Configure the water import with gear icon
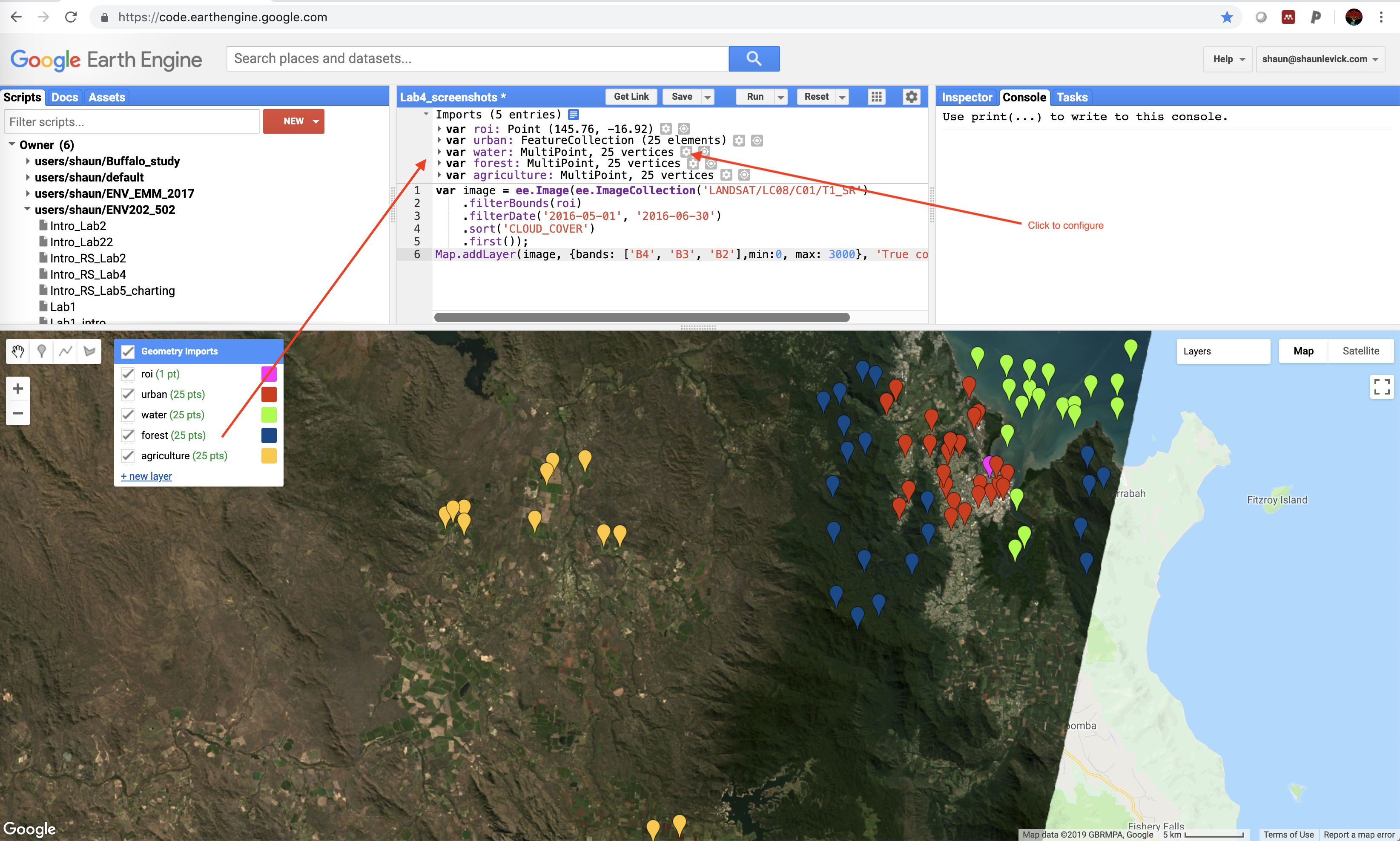 [686, 152]
